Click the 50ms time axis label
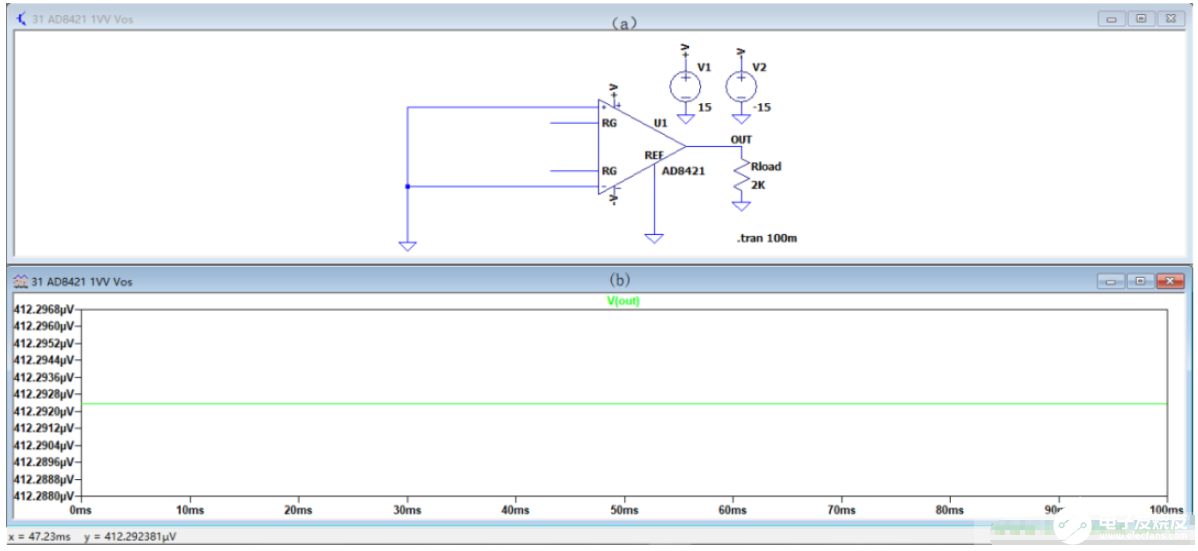This screenshot has width=1198, height=551. tap(624, 509)
